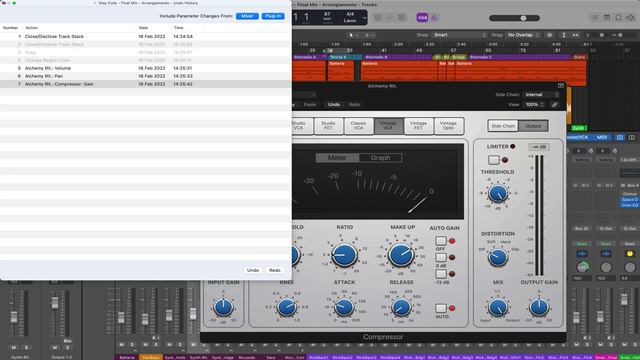Image resolution: width=640 pixels, height=360 pixels.
Task: Select the Classic VCA compressor model
Action: (358, 126)
